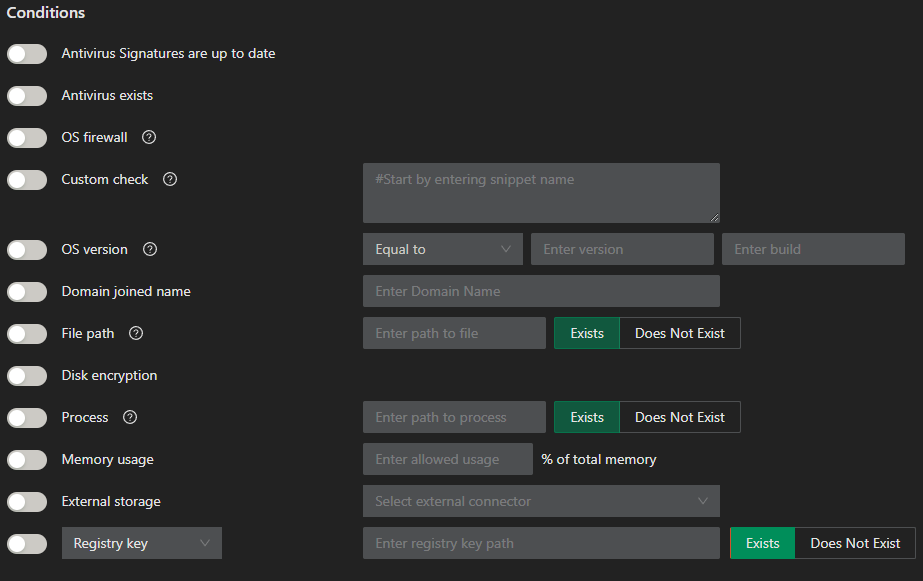Click the help icon beside File path

coord(136,333)
